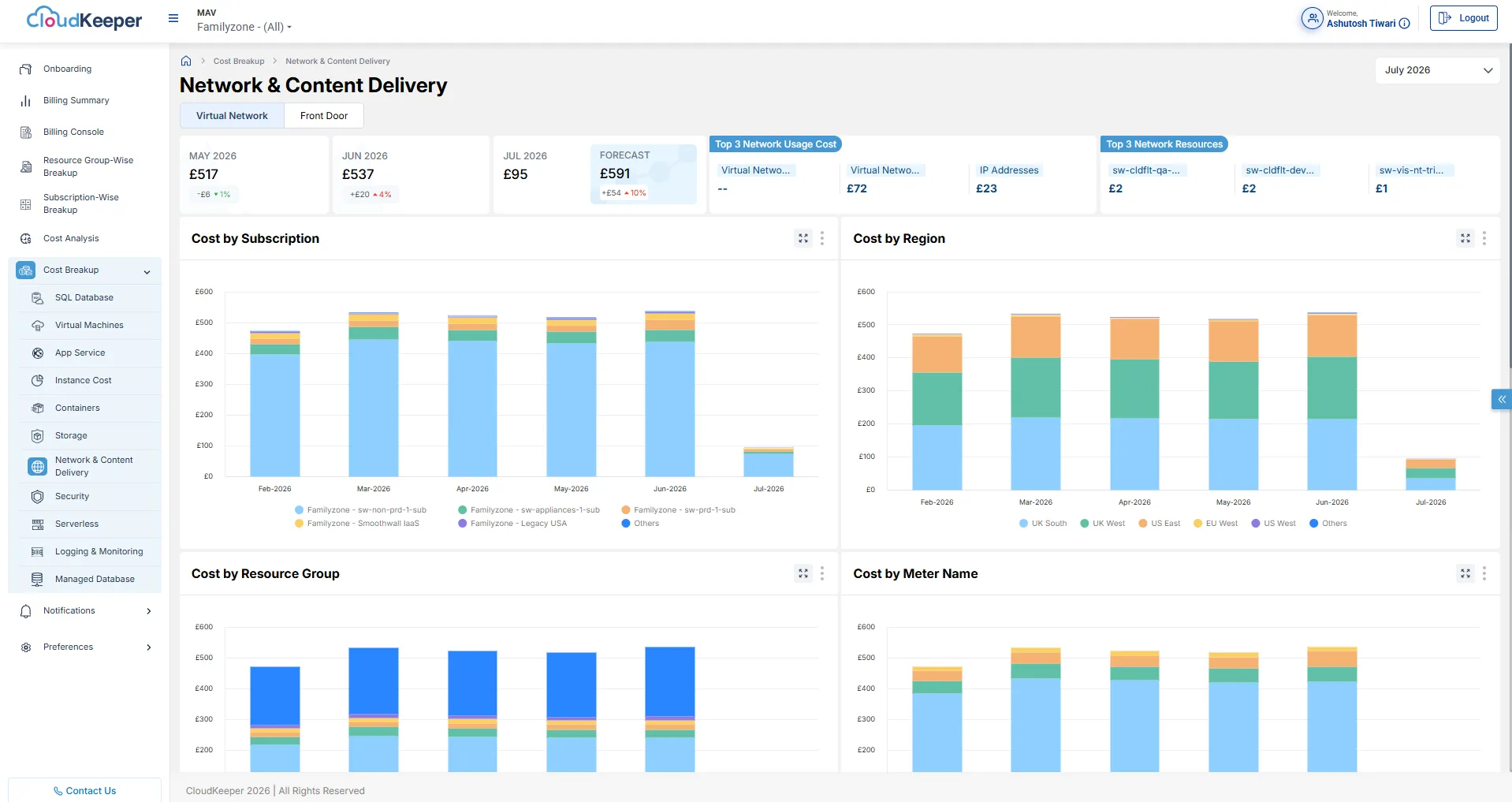This screenshot has width=1512, height=802.
Task: Click the Cost Analysis icon
Action: (x=26, y=238)
